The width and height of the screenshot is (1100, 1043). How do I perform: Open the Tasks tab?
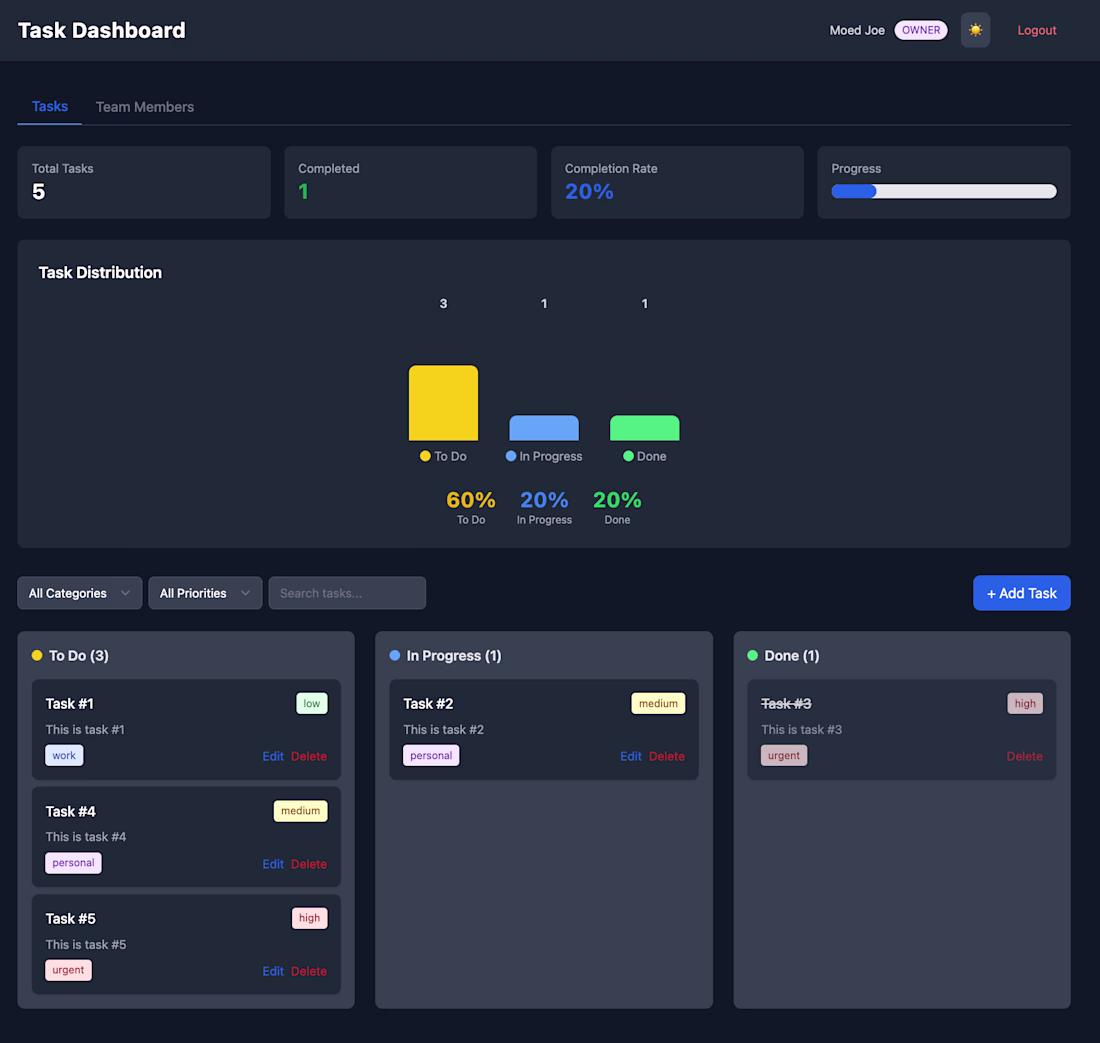click(x=50, y=107)
